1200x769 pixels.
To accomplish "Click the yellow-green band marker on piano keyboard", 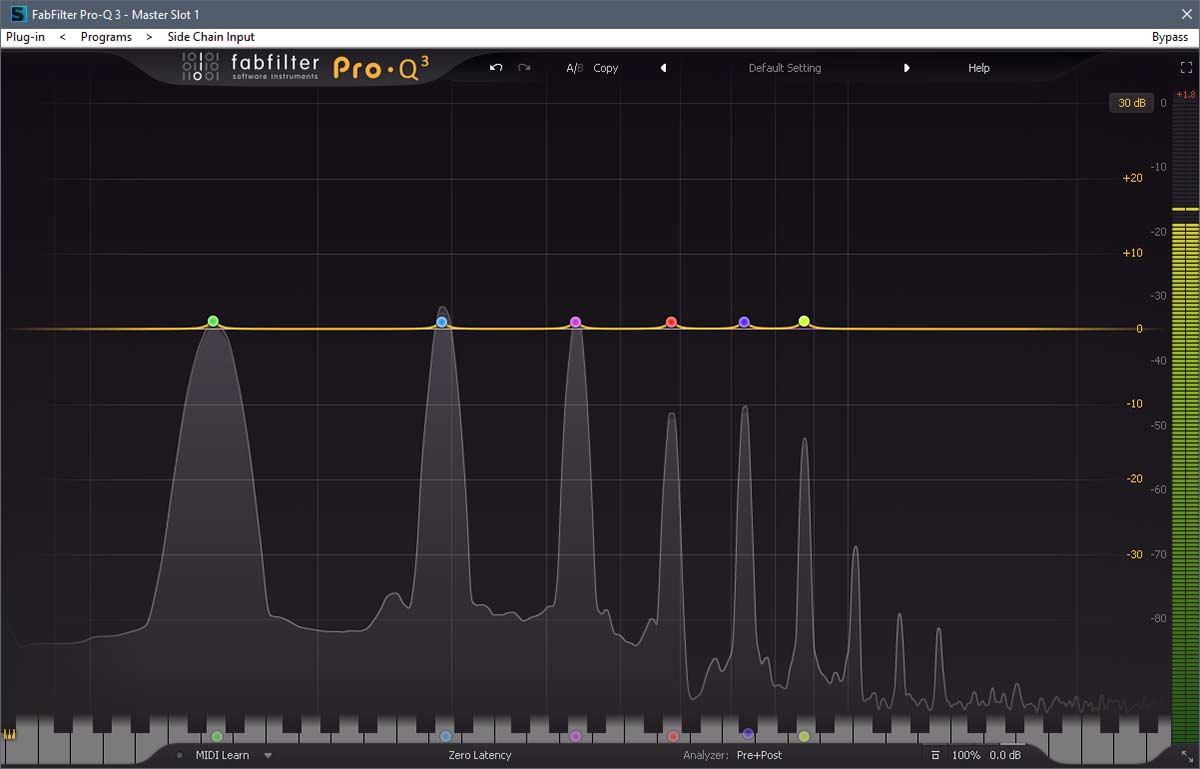I will coord(804,737).
